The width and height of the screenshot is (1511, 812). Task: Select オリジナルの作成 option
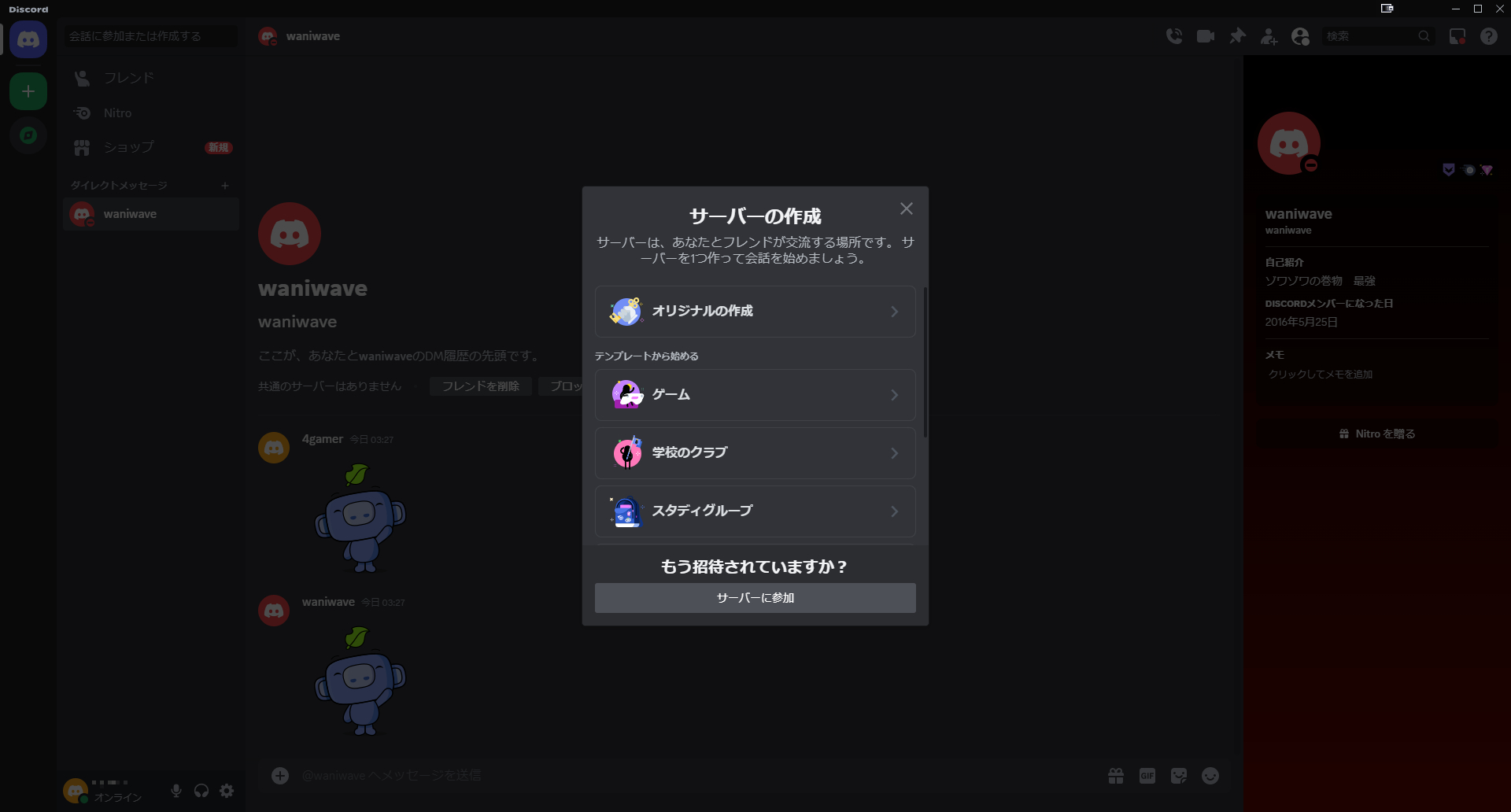(x=755, y=312)
